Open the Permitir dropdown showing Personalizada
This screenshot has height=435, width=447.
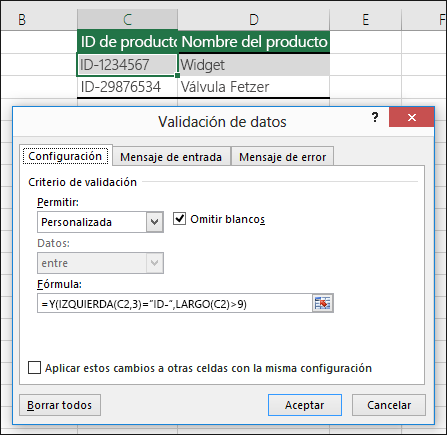click(100, 222)
